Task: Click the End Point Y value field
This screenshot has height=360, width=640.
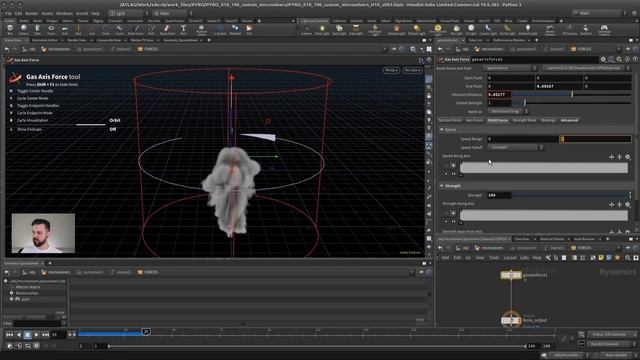Action: [x=559, y=86]
